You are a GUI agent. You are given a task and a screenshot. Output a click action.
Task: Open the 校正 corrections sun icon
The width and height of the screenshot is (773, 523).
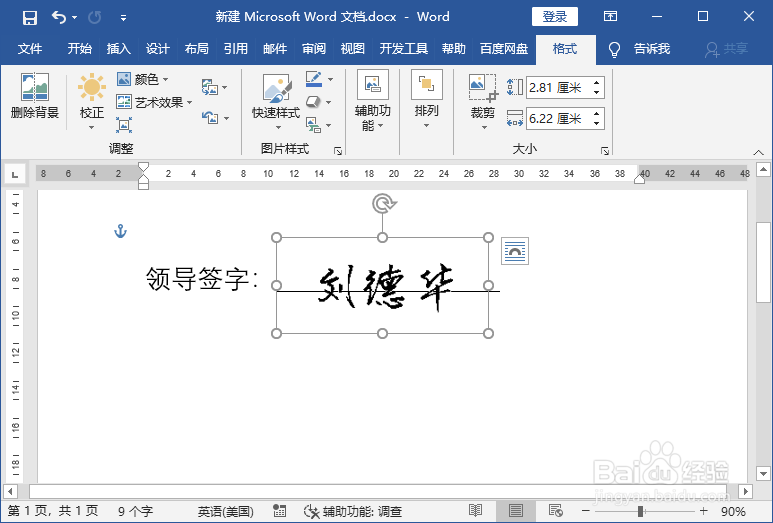pyautogui.click(x=92, y=101)
